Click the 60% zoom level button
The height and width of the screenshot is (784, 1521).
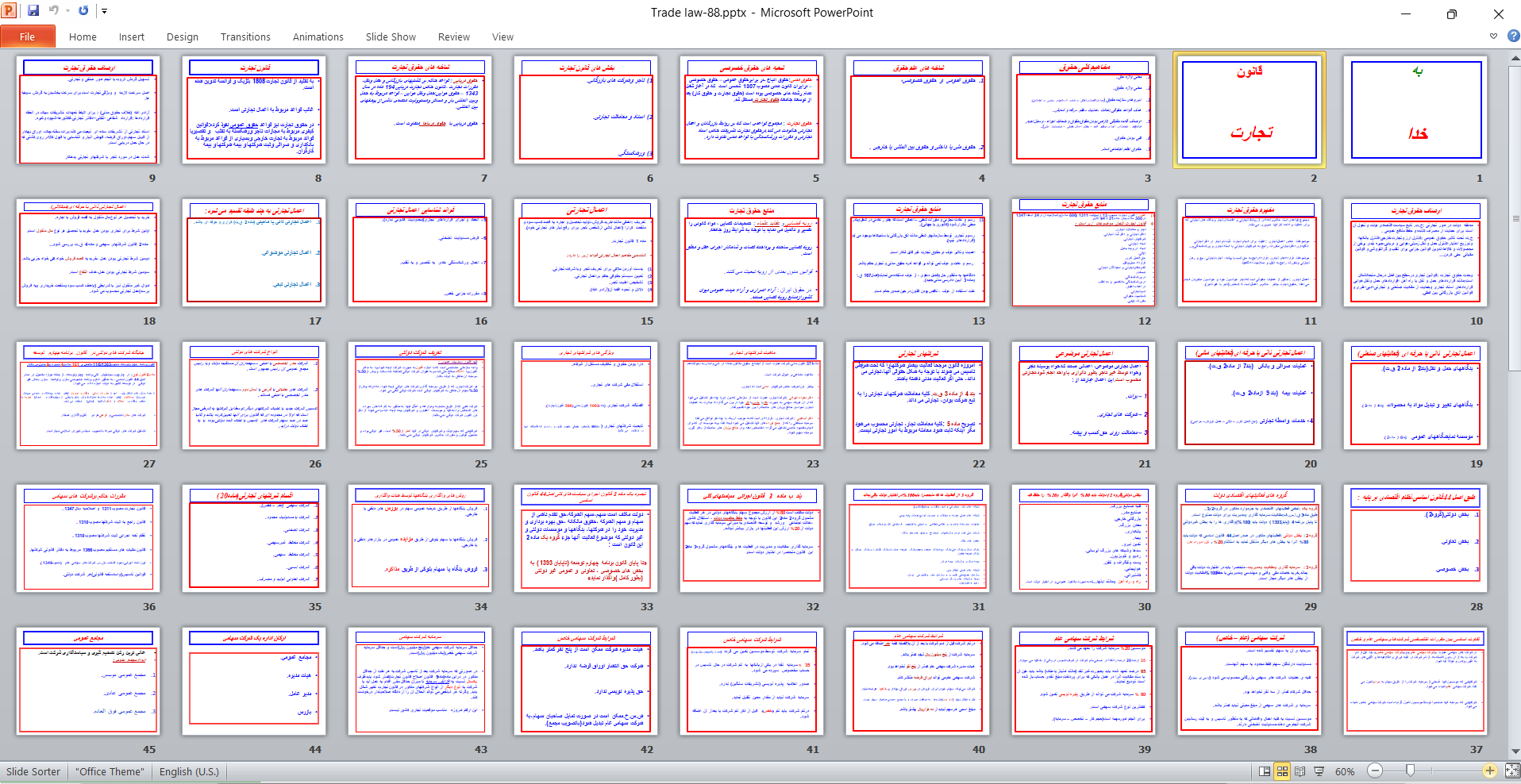(x=1345, y=771)
